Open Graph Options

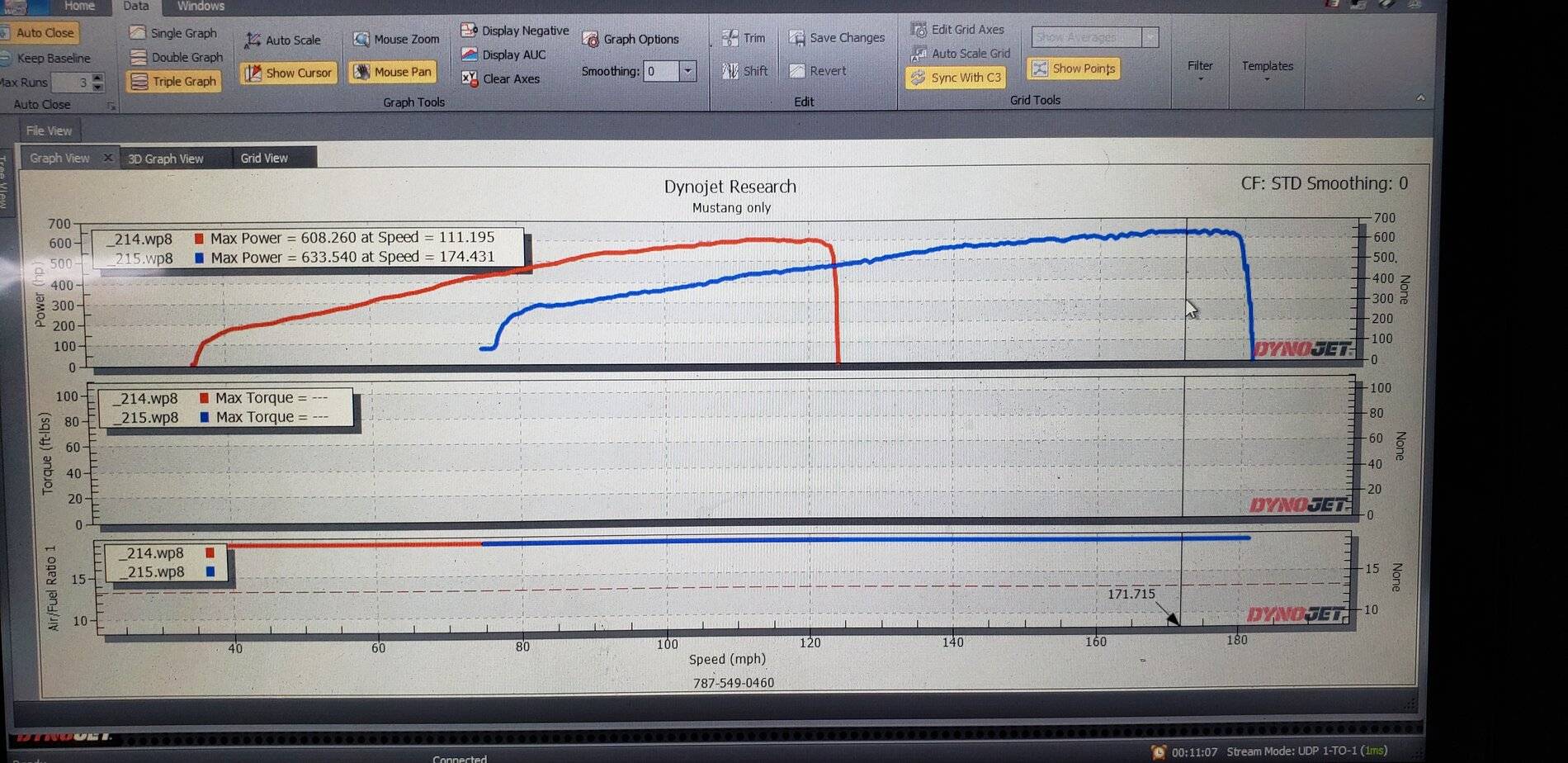point(631,39)
